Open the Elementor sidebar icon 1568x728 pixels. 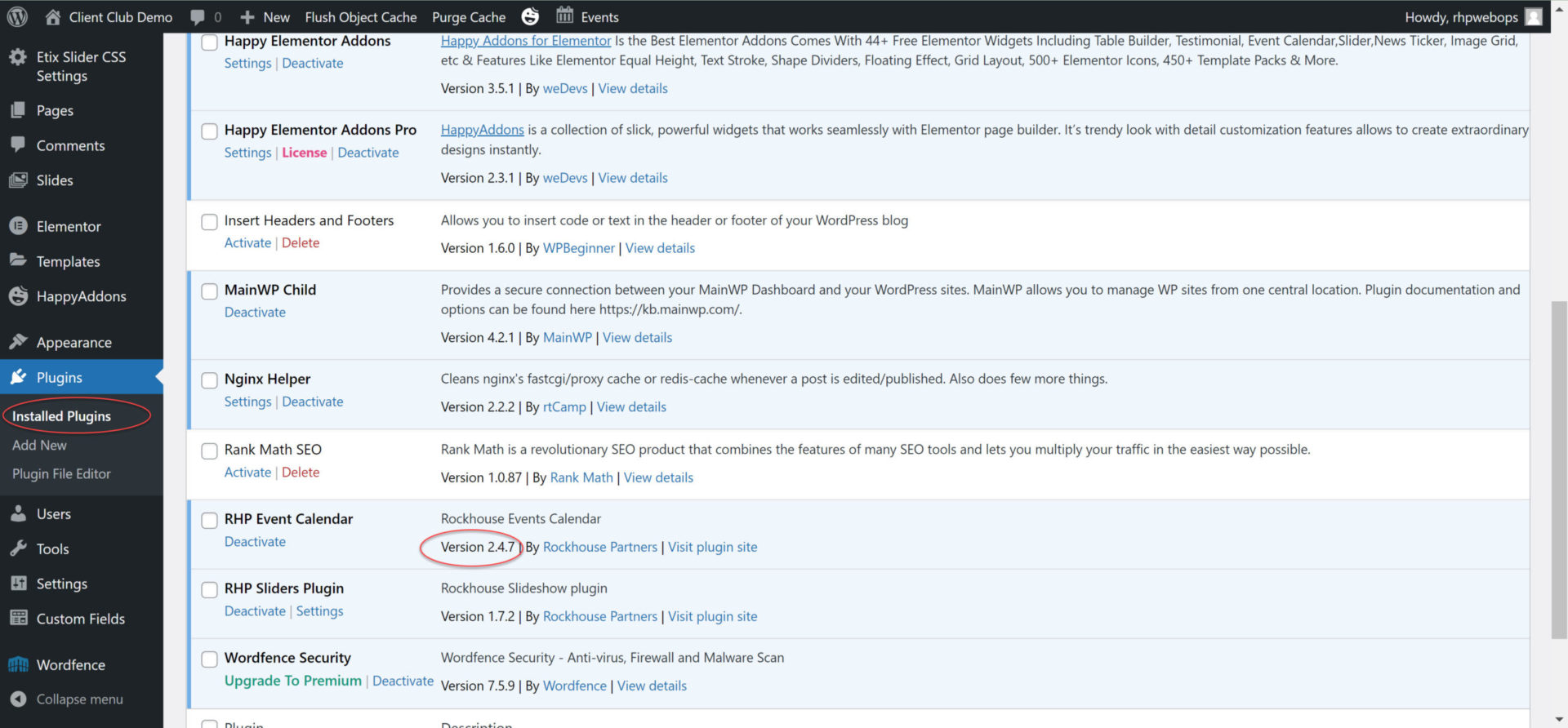coord(18,226)
